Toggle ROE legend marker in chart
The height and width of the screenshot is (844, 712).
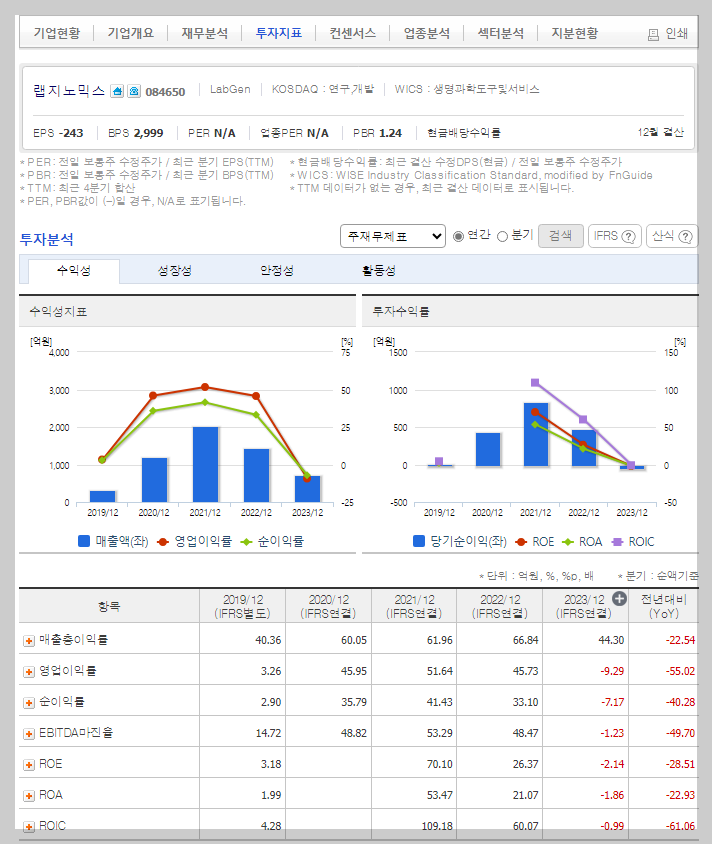click(520, 541)
